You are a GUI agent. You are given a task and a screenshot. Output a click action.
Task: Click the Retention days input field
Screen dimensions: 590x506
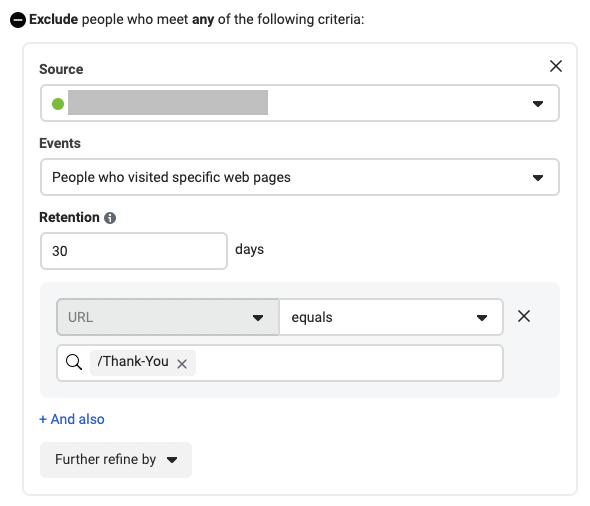click(134, 251)
